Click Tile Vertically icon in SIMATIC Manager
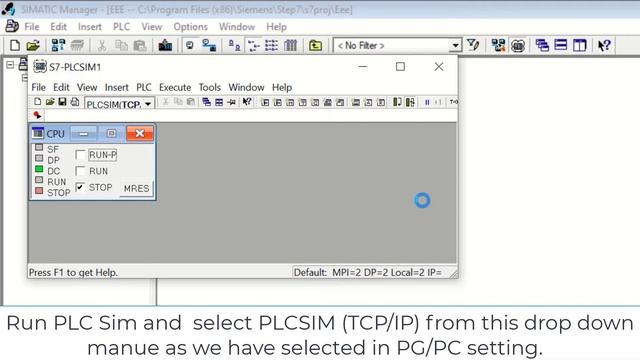Image resolution: width=640 pixels, height=360 pixels. point(580,45)
